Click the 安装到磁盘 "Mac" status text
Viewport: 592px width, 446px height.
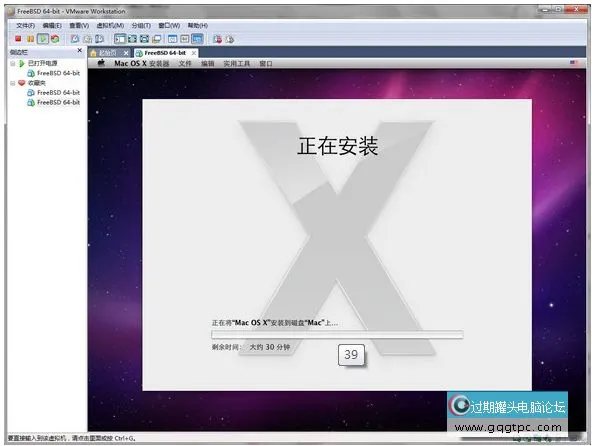pyautogui.click(x=275, y=323)
